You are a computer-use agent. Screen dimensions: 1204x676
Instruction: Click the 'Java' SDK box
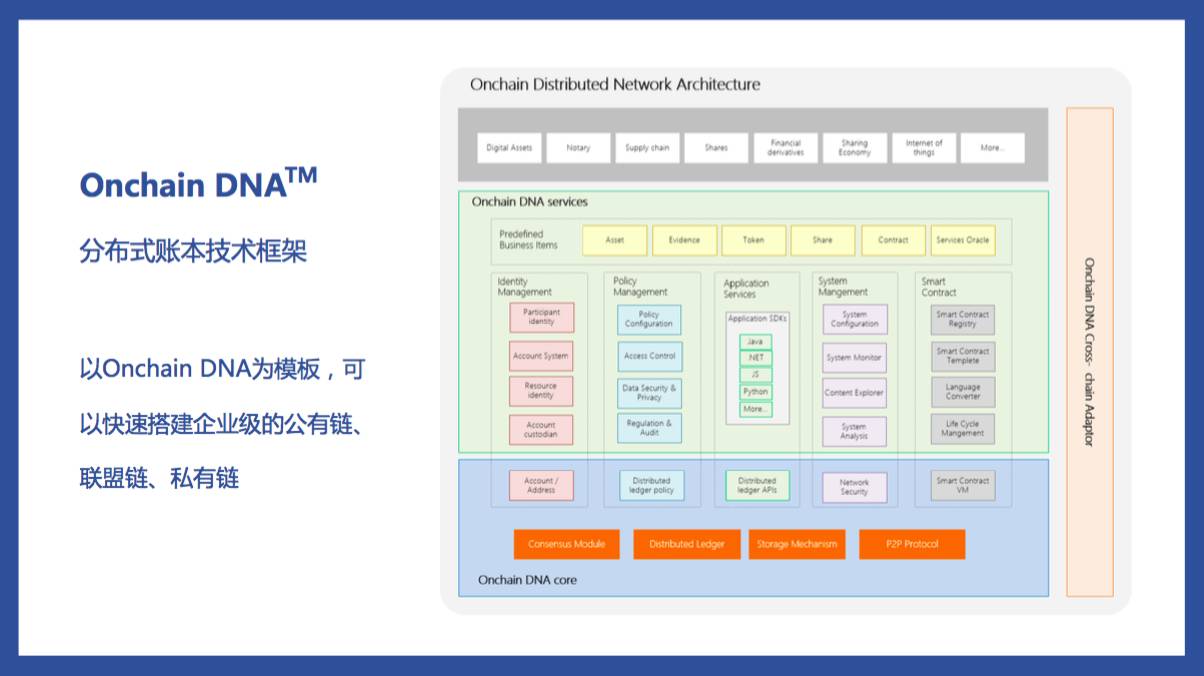tap(756, 342)
